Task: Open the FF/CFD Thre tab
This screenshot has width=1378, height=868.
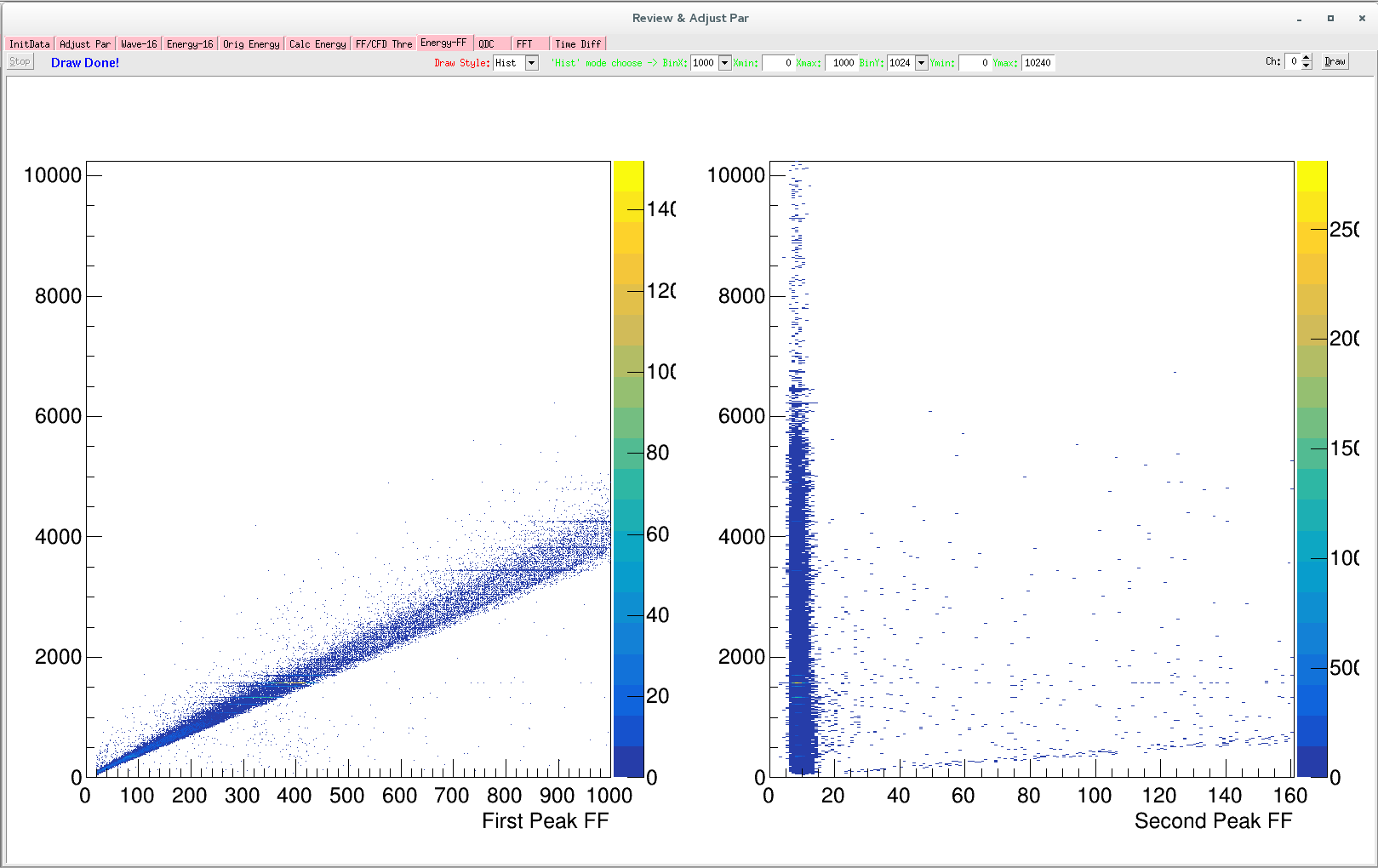Action: click(x=384, y=44)
